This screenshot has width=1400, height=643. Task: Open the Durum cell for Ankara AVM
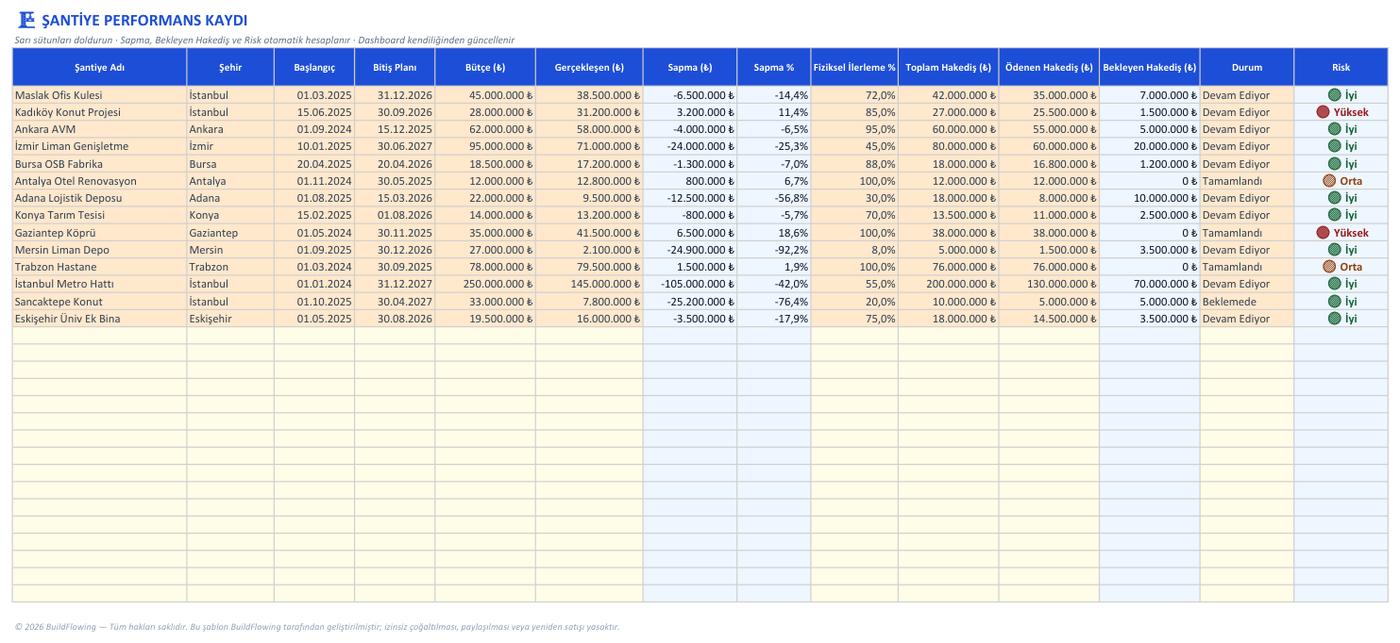click(x=1247, y=129)
